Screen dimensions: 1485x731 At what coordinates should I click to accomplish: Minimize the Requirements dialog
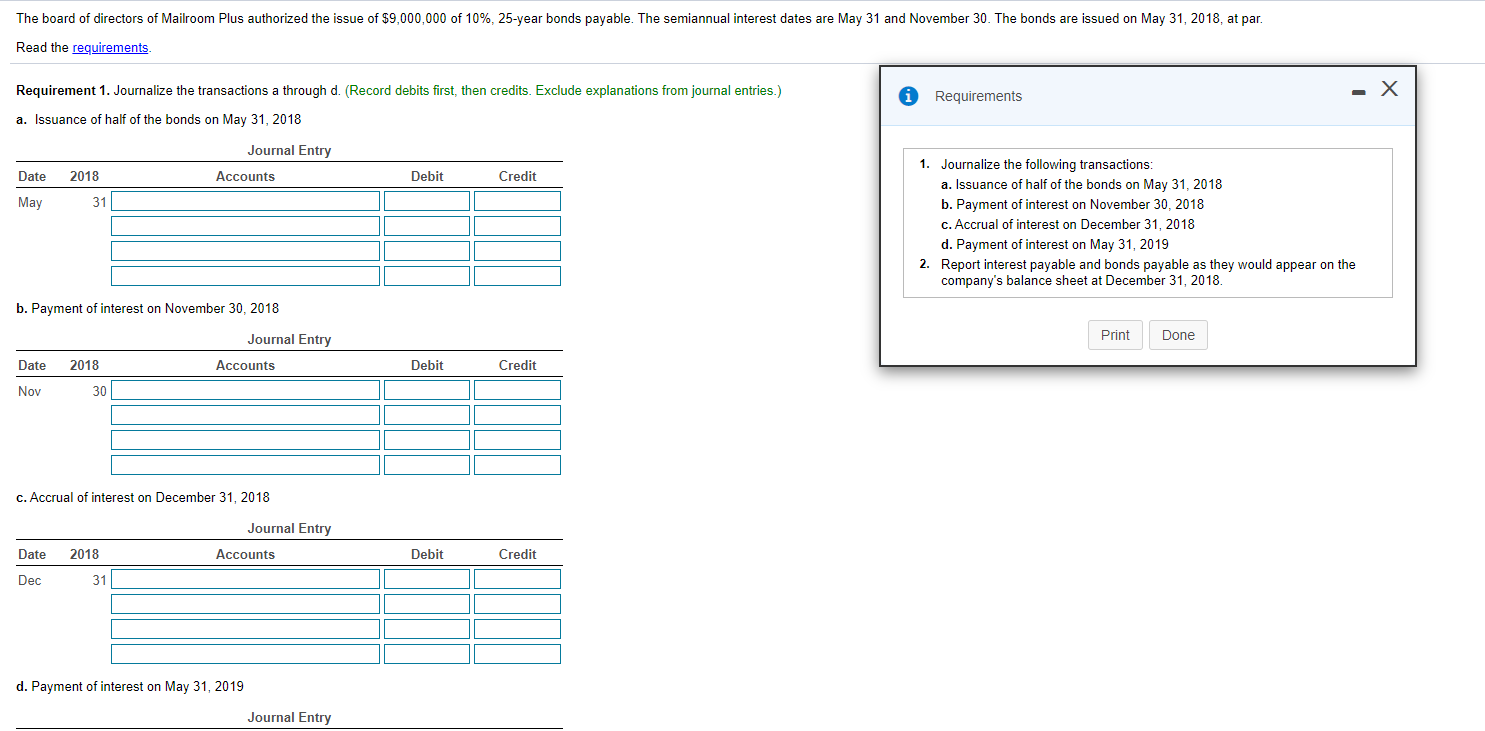pos(1356,92)
